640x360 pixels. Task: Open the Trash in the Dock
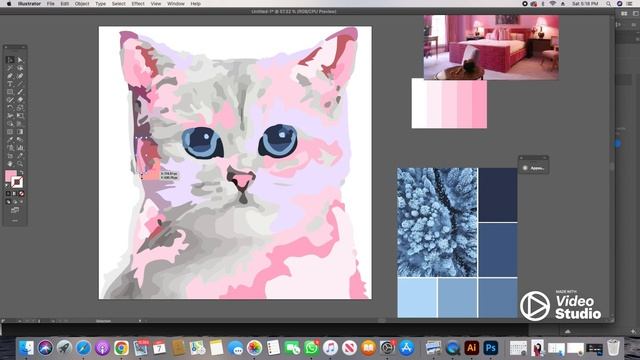point(613,348)
